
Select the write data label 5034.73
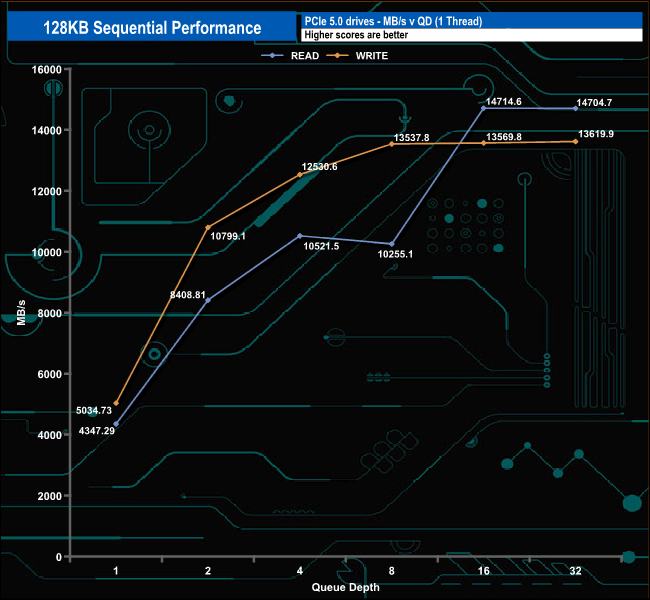click(94, 411)
